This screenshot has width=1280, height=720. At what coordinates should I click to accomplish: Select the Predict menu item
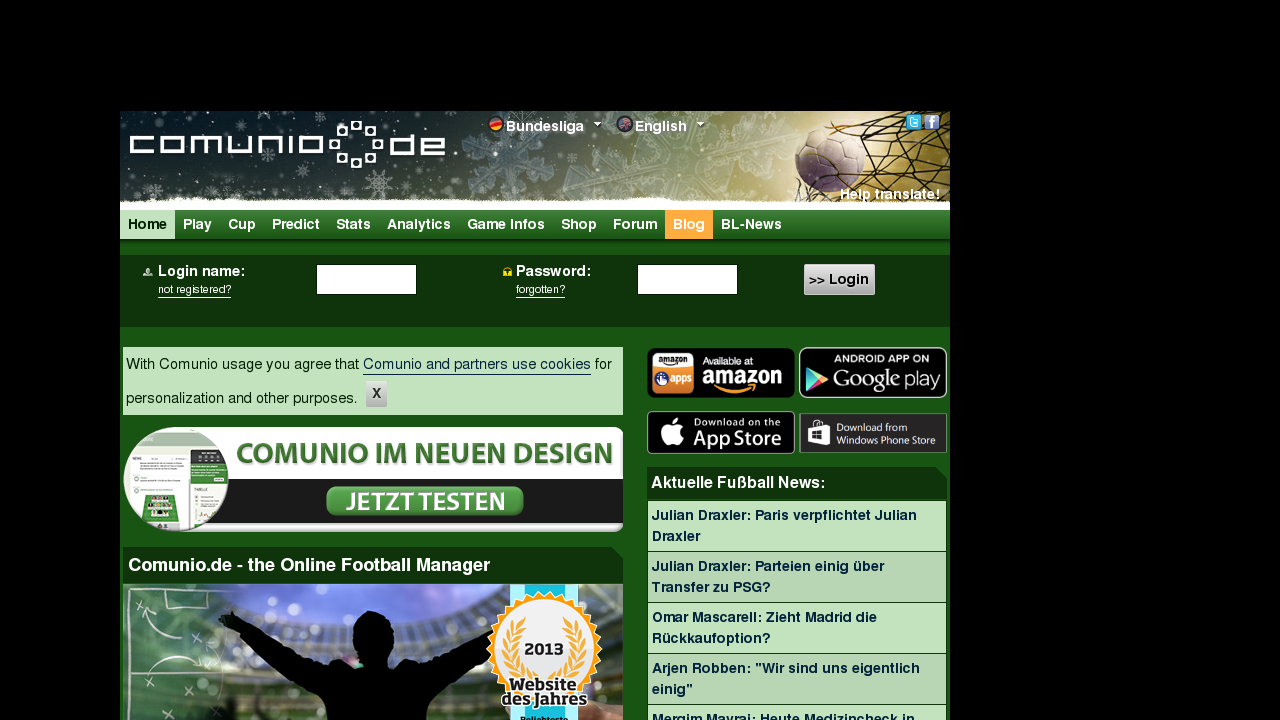(x=296, y=224)
